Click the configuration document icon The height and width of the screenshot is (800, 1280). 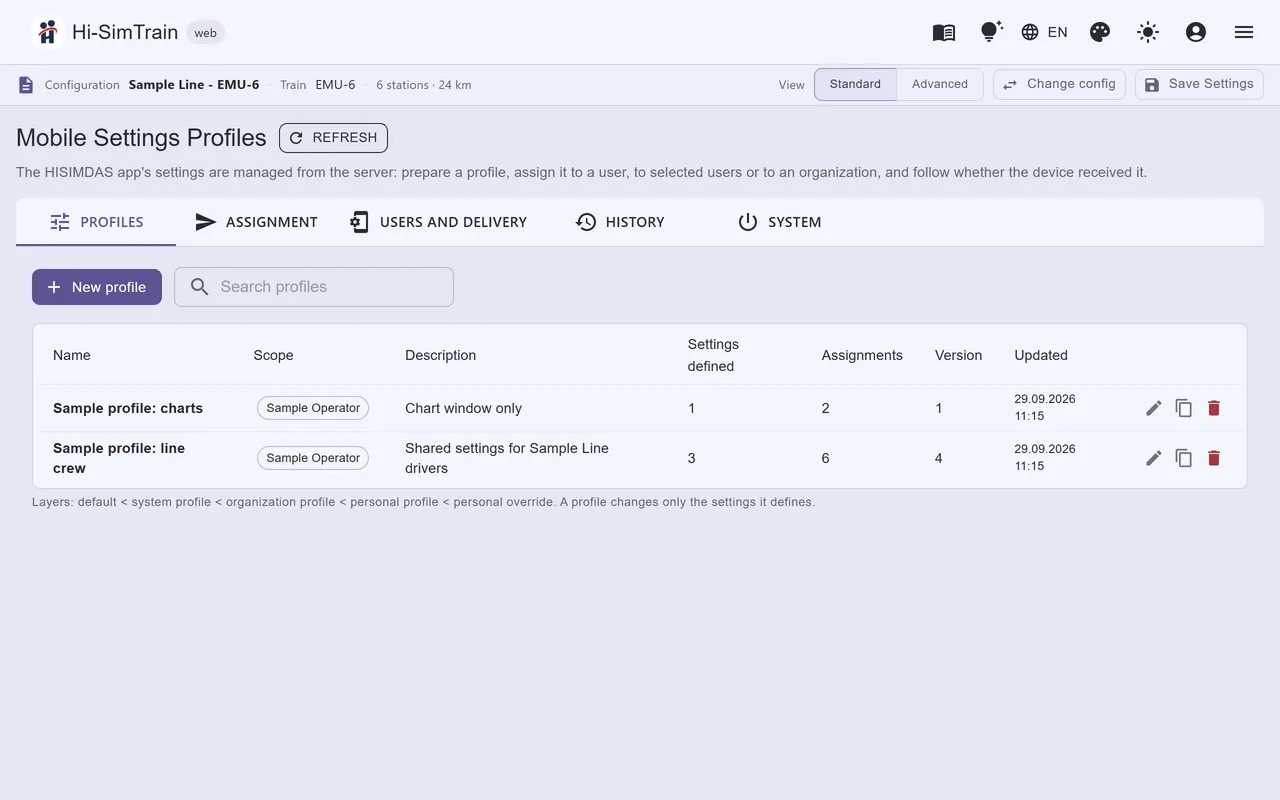pyautogui.click(x=26, y=85)
